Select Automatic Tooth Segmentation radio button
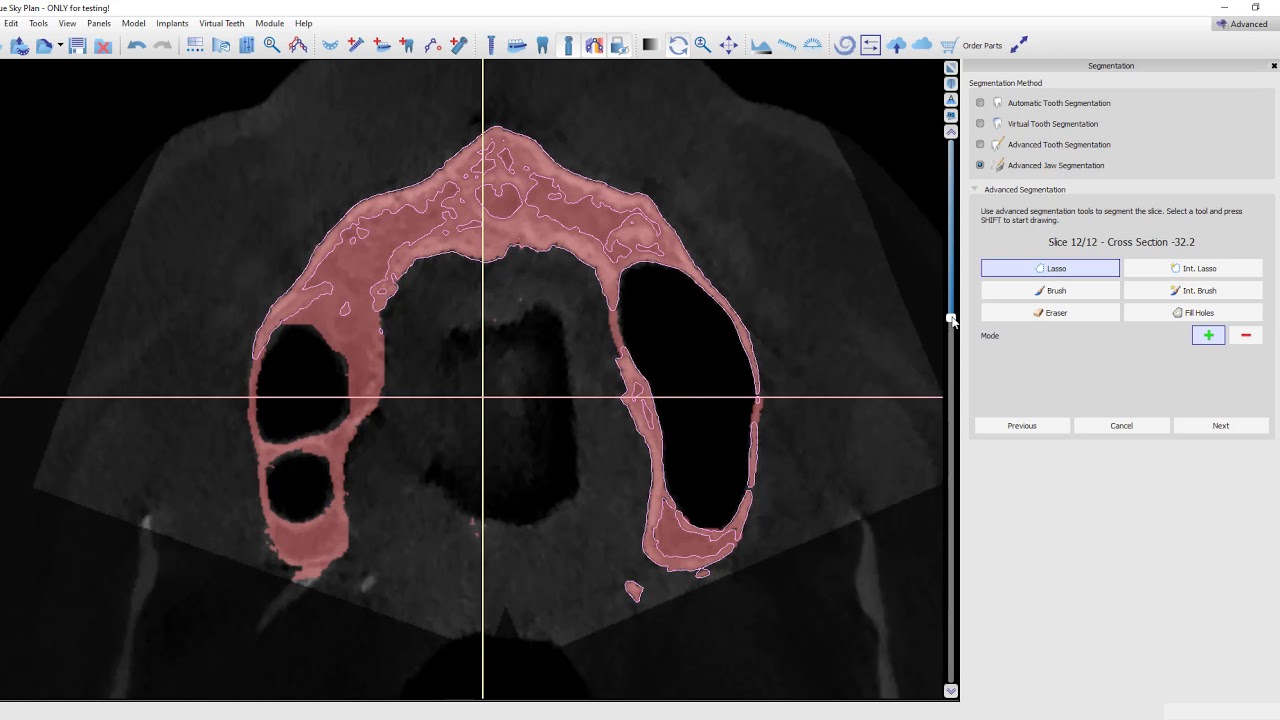Viewport: 1280px width, 720px height. 980,103
